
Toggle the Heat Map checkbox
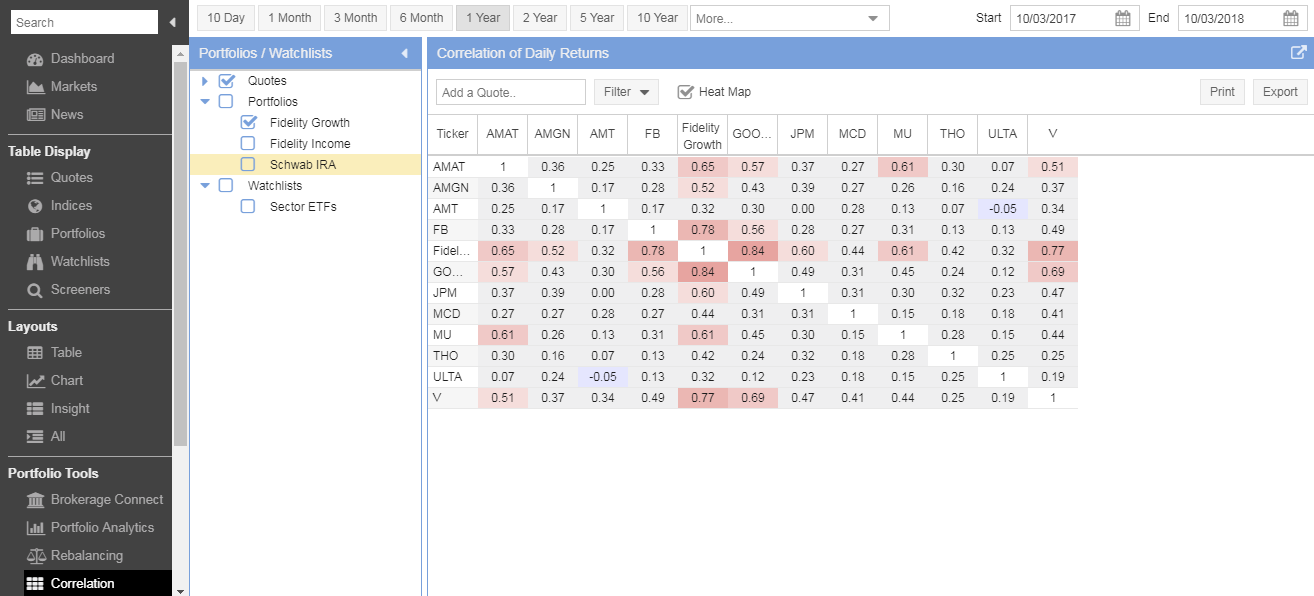686,92
